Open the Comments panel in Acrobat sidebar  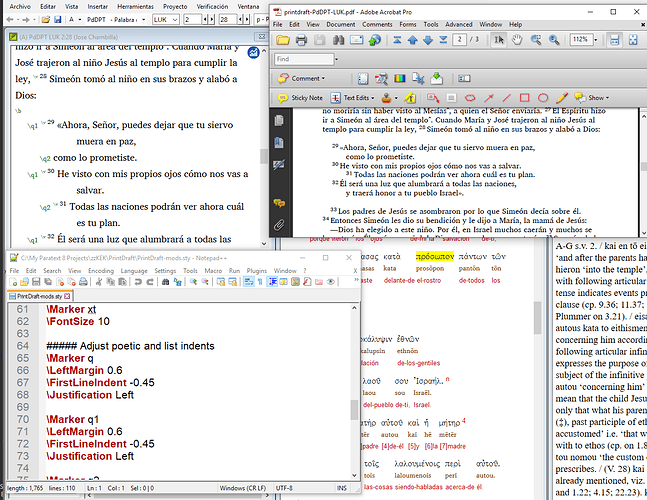coord(279,203)
